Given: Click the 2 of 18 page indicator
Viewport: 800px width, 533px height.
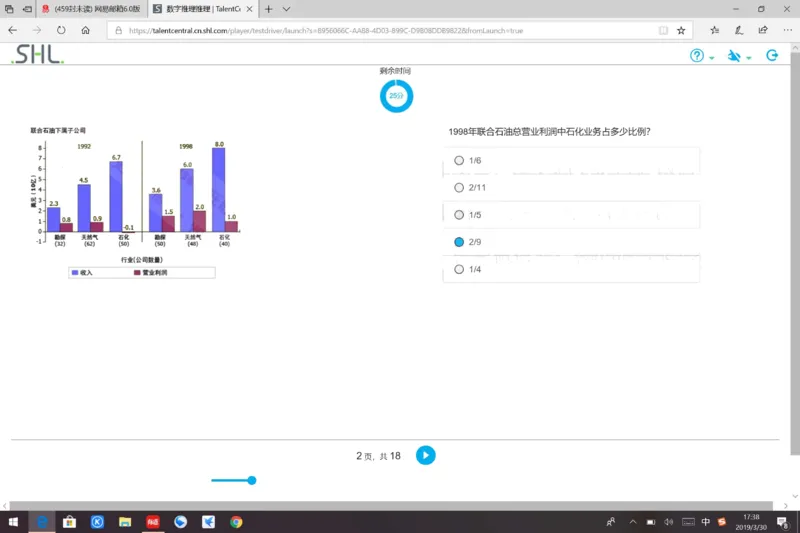Looking at the screenshot, I should coord(378,456).
